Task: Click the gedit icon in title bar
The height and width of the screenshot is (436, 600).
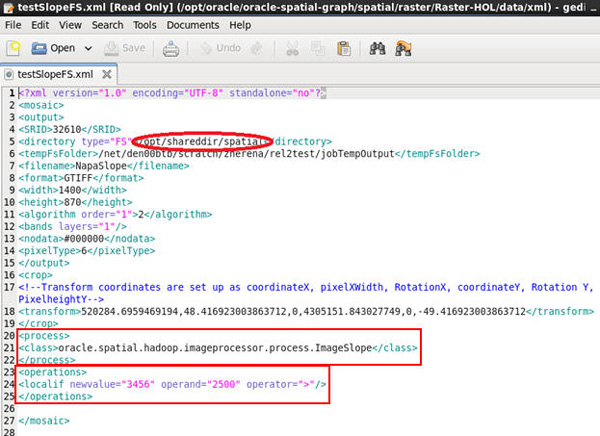Action: pyautogui.click(x=8, y=7)
